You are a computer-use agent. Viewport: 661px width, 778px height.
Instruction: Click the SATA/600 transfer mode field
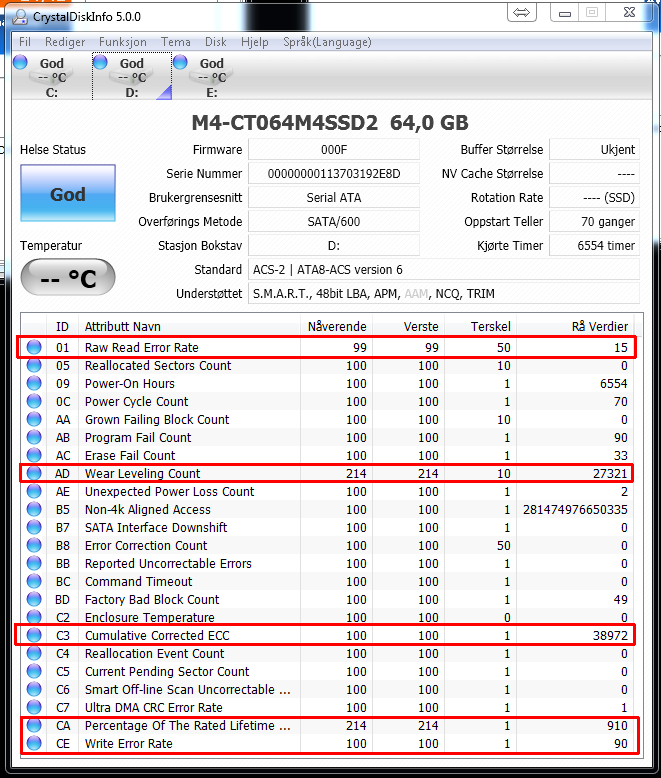pos(334,221)
